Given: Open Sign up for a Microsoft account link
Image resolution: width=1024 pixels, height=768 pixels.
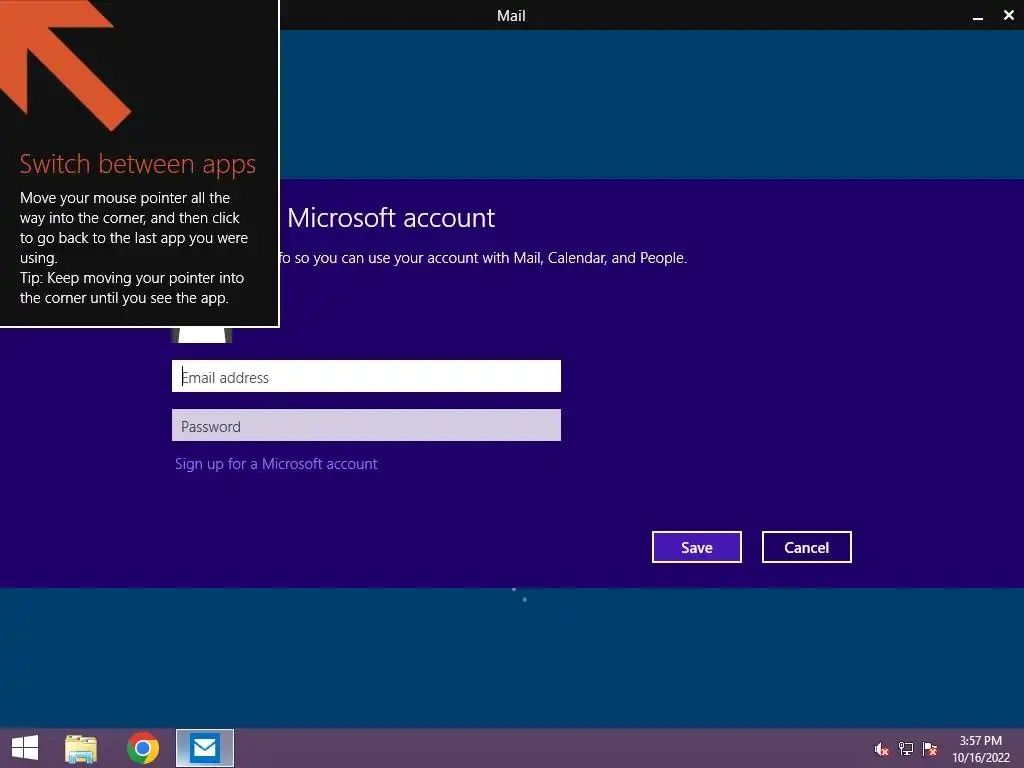Looking at the screenshot, I should coord(276,464).
